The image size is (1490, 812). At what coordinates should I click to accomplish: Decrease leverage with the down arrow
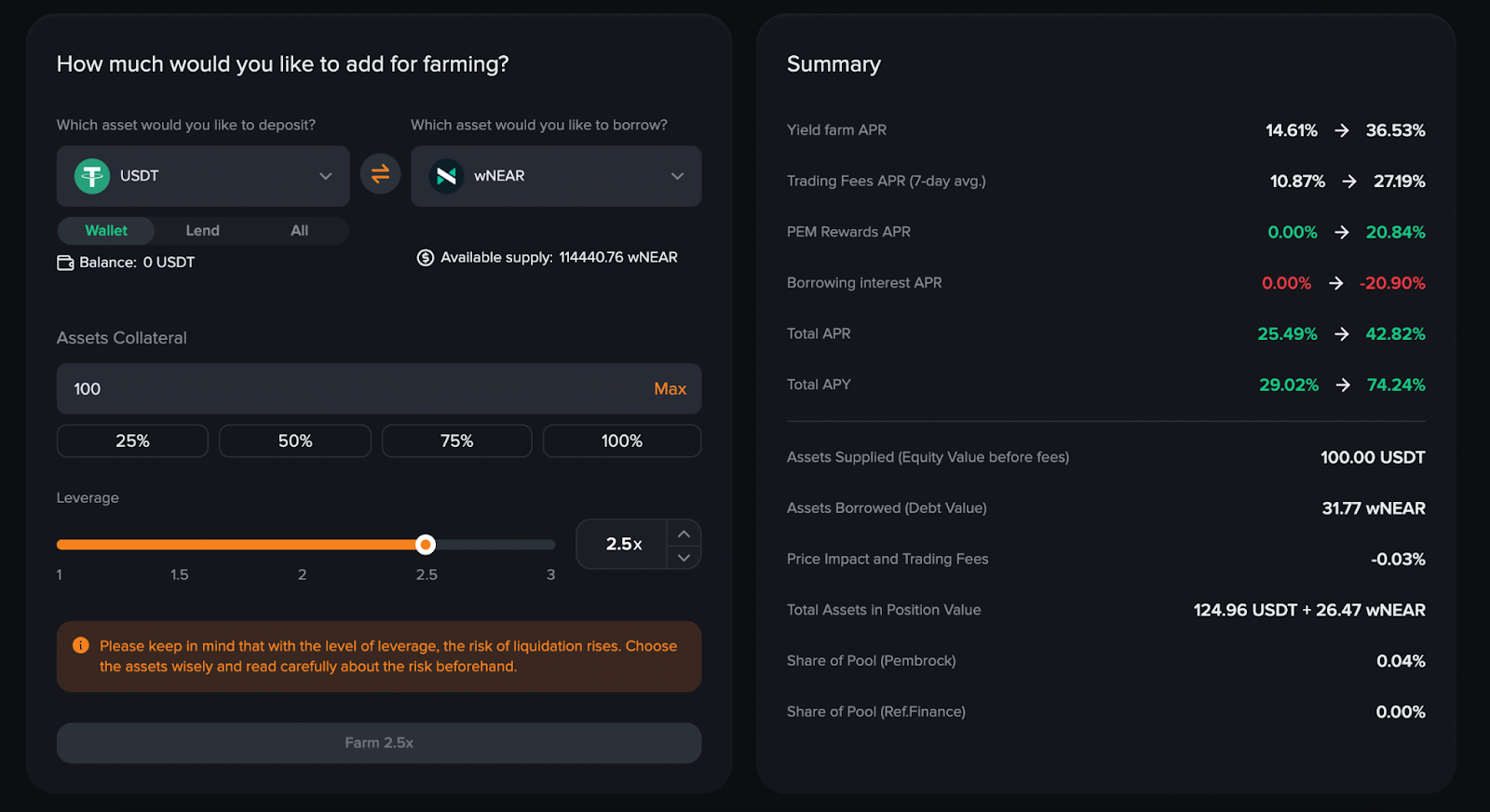[x=684, y=557]
